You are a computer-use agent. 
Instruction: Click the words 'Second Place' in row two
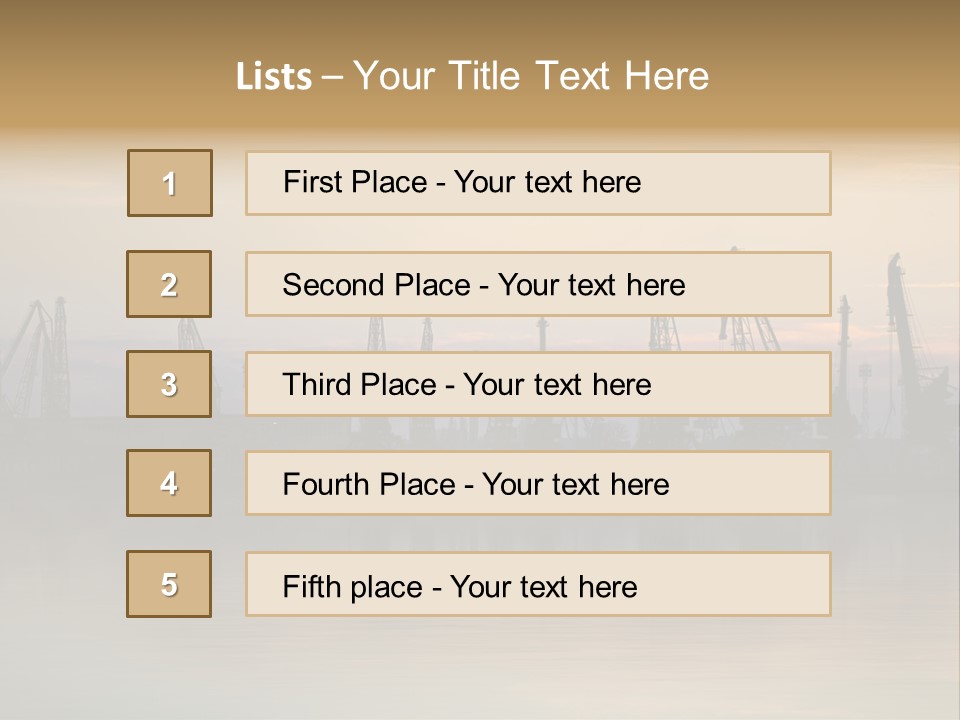pyautogui.click(x=377, y=285)
